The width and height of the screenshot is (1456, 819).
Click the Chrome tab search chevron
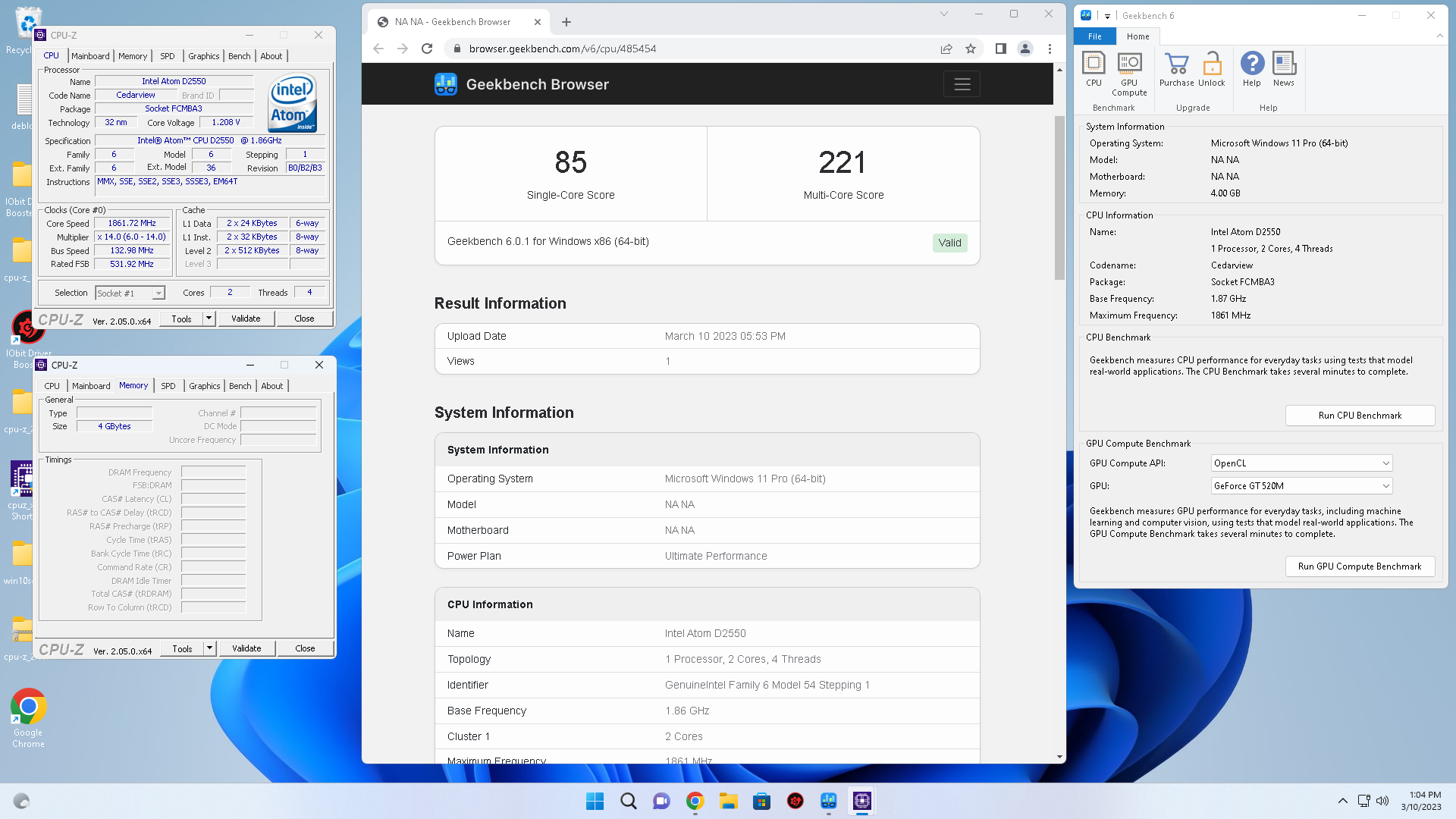coord(944,14)
